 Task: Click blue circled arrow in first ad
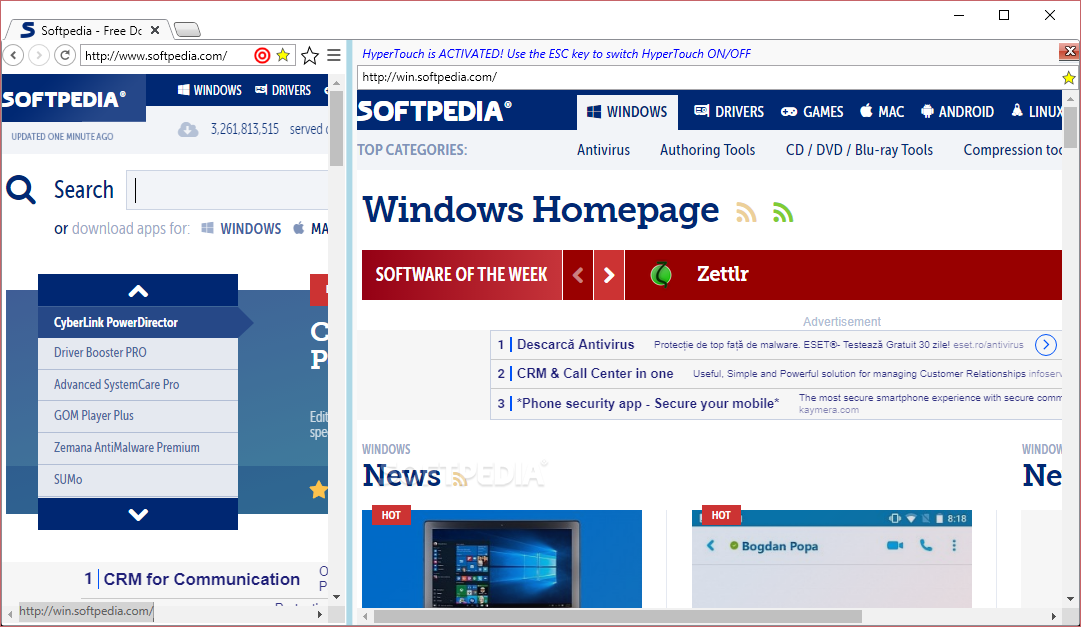(x=1046, y=344)
